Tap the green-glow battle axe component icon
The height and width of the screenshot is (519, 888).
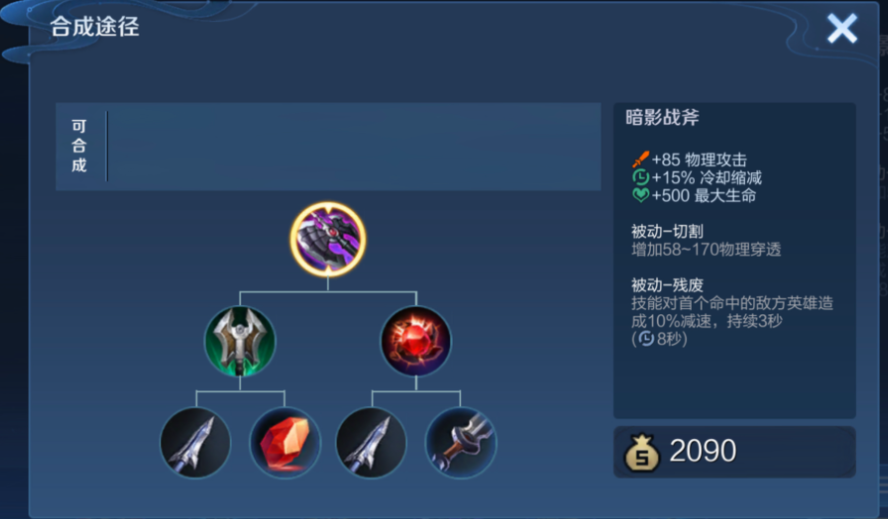(240, 341)
